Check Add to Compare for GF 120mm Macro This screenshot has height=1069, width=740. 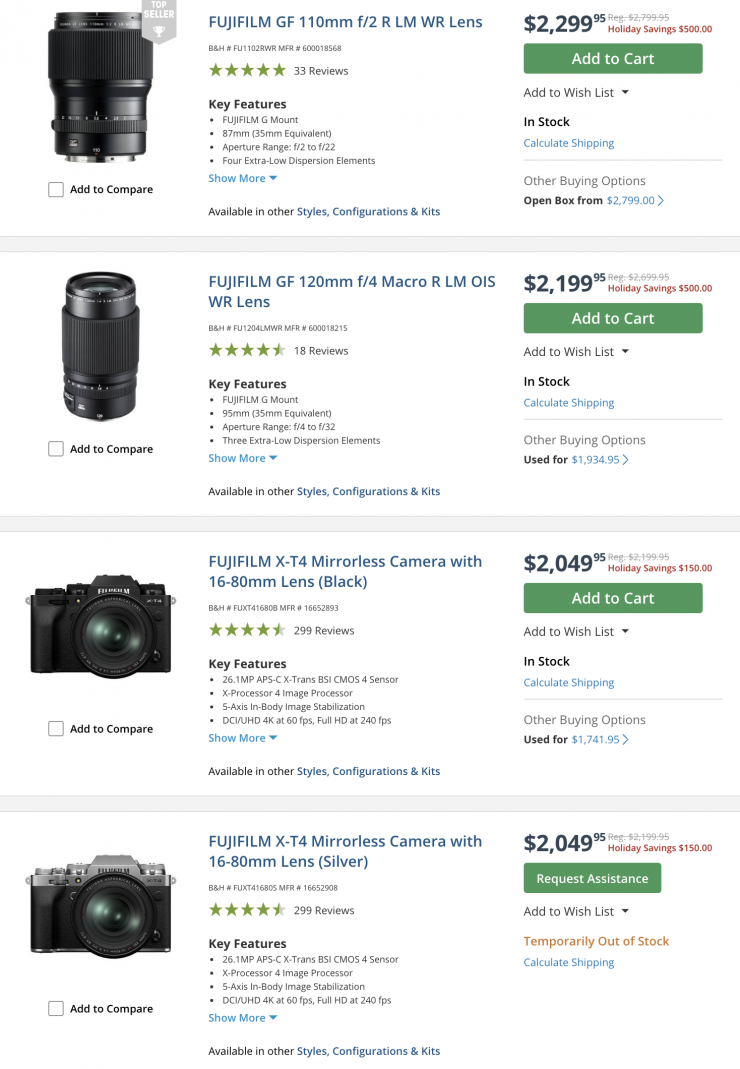[x=56, y=450]
